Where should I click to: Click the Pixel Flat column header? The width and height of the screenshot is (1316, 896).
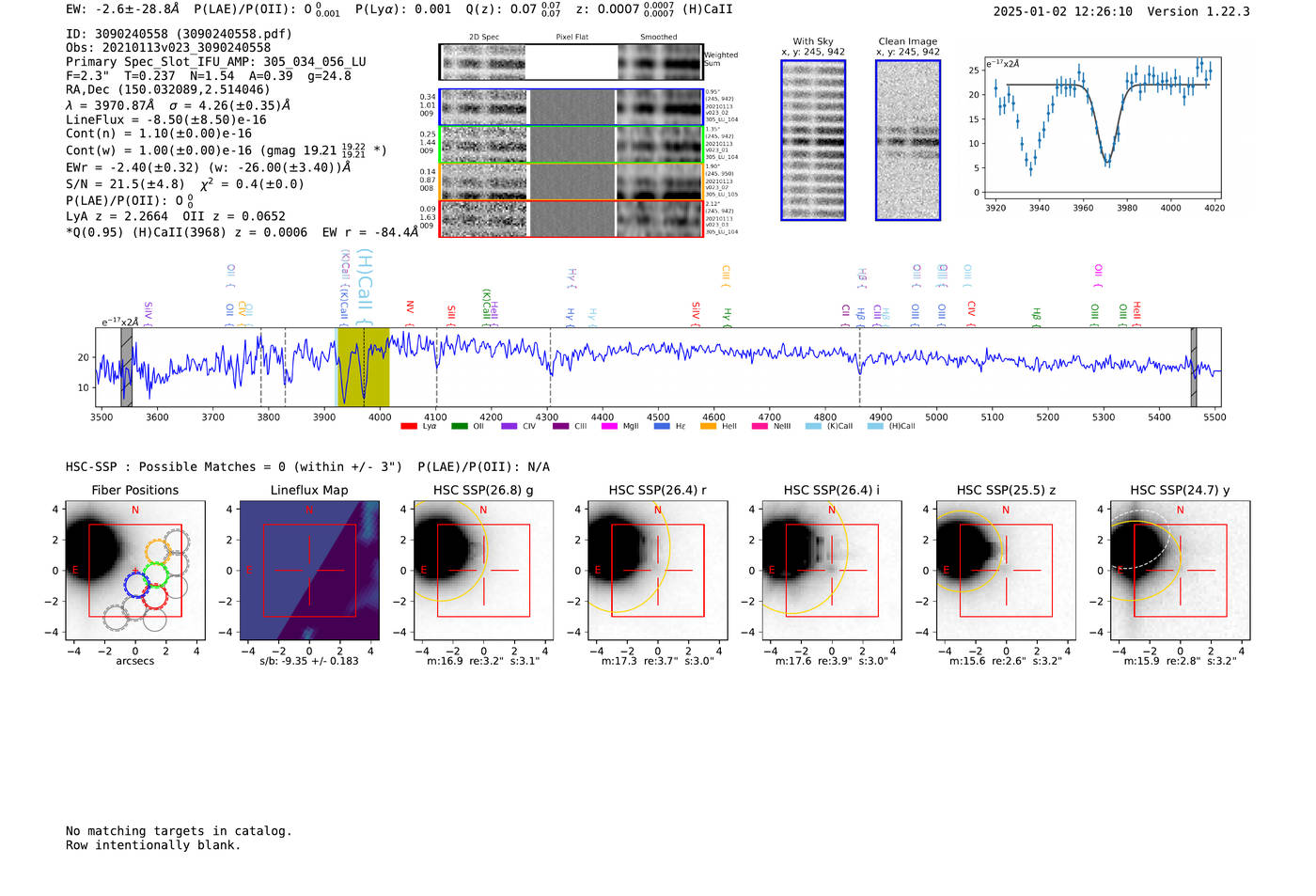(572, 38)
